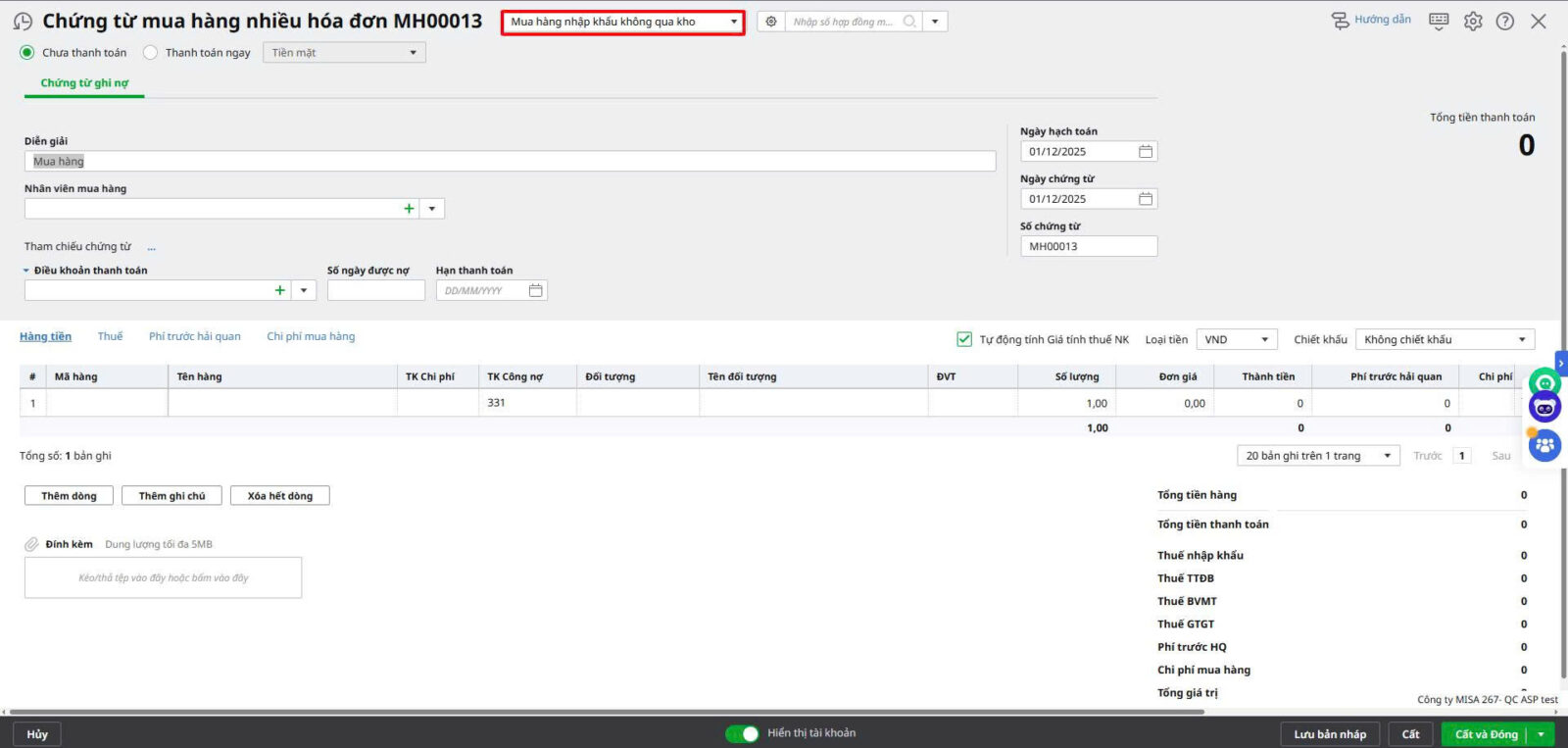Image resolution: width=1568 pixels, height=748 pixels.
Task: Select Thanh toán ngay radio option
Action: tap(151, 53)
